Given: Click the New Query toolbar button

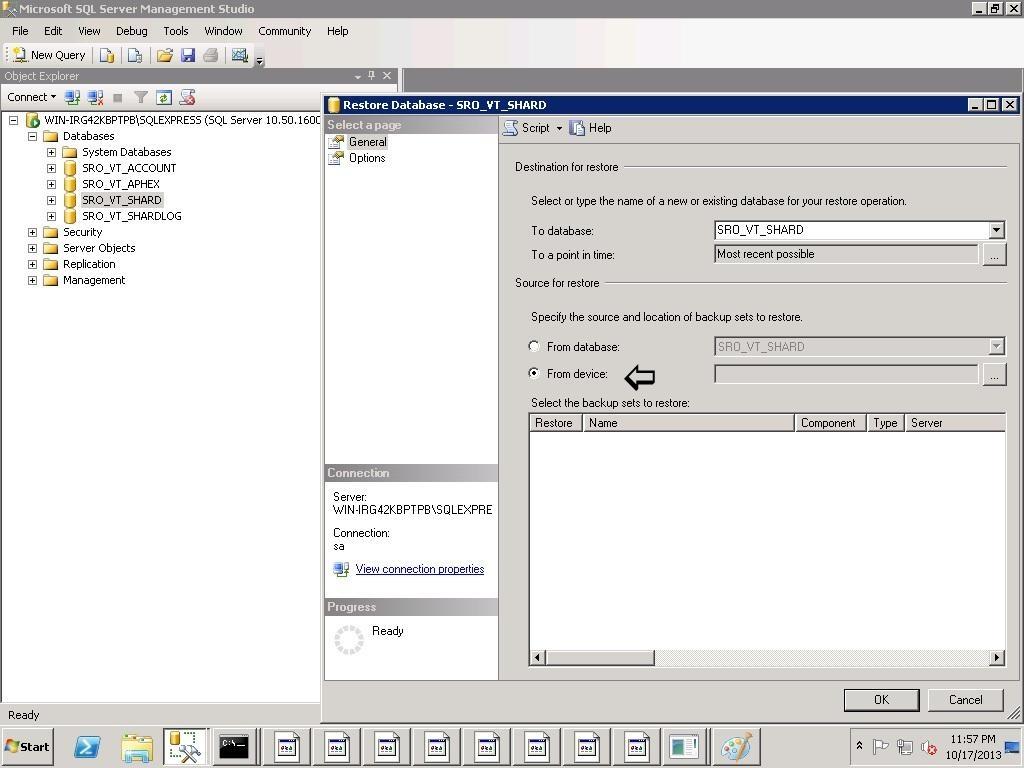Looking at the screenshot, I should coord(49,56).
